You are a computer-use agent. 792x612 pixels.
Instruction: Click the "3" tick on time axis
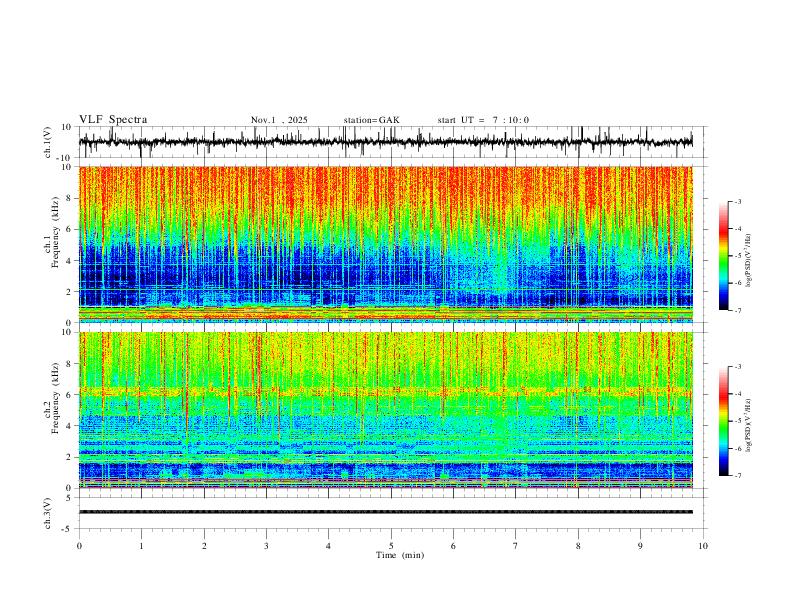point(266,546)
